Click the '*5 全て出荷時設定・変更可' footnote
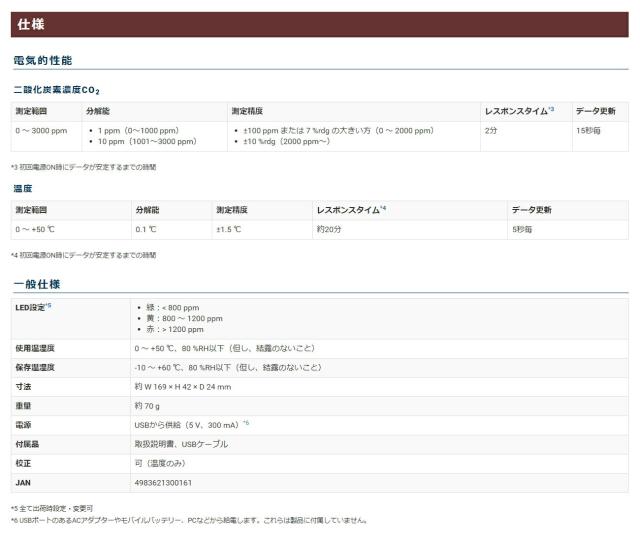Screen dimensions: 640x541 pyautogui.click(x=52, y=508)
